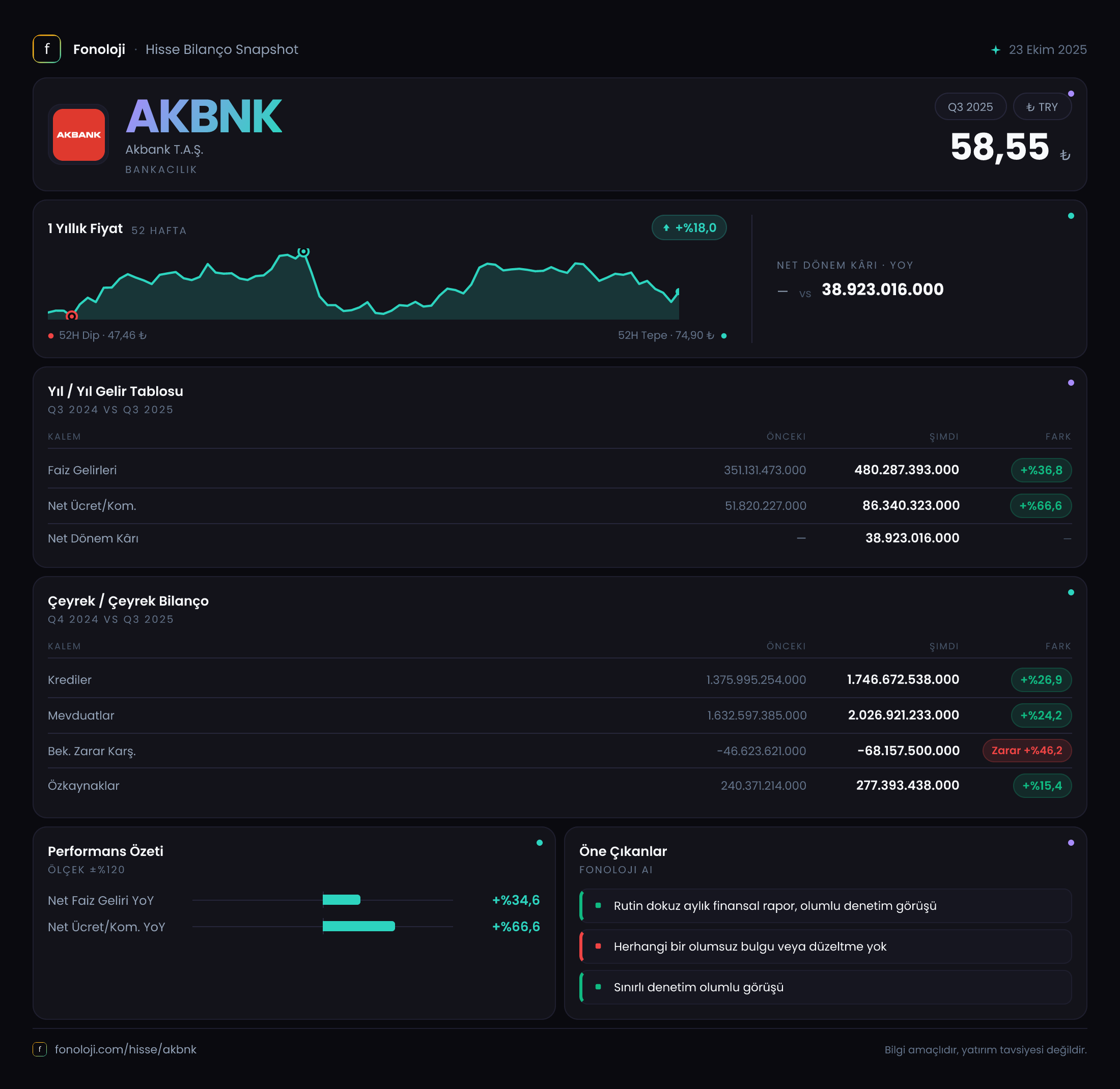The width and height of the screenshot is (1120, 1089).
Task: Click the Akbank T.A.Ş. company name
Action: [x=164, y=150]
